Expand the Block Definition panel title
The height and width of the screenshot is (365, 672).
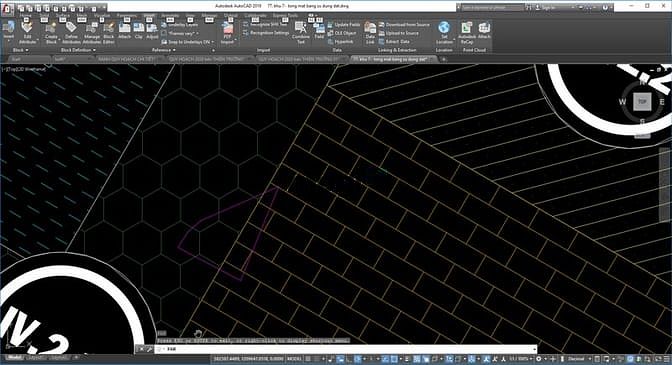[78, 50]
